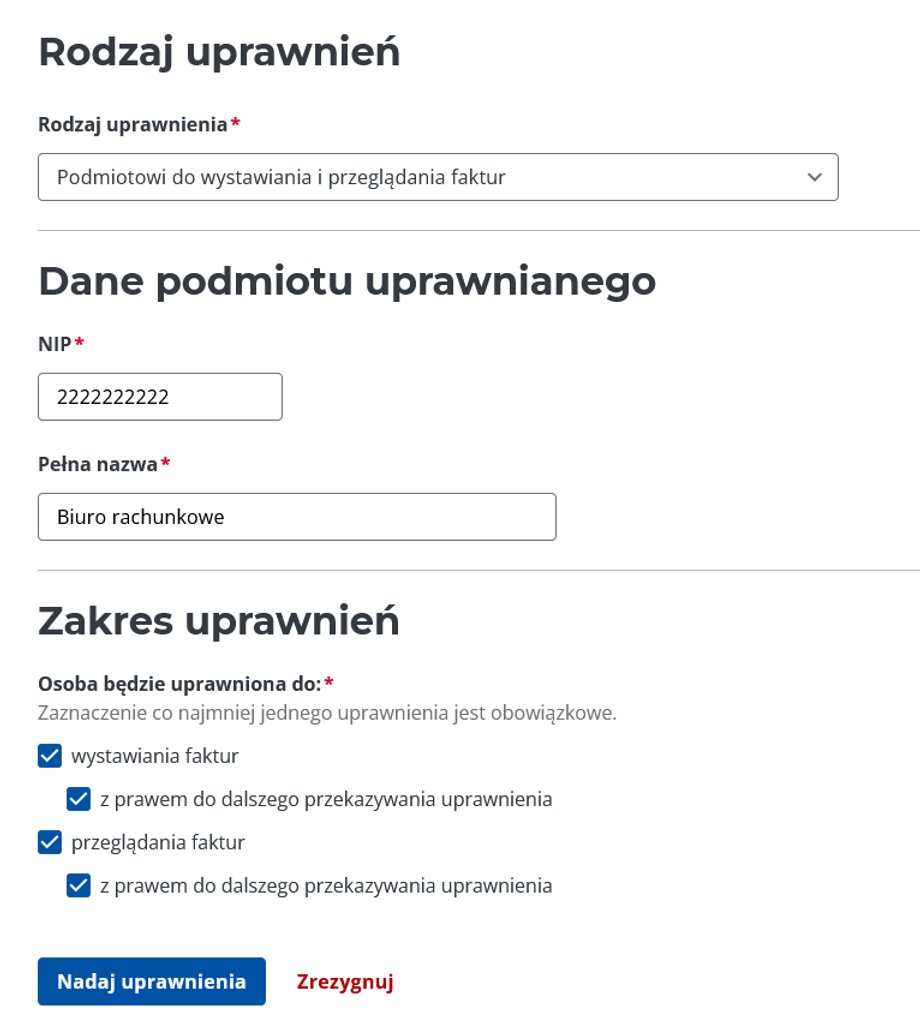Click the 'Nadaj uprawnienia' button
Image resolution: width=920 pixels, height=1029 pixels.
pos(151,981)
